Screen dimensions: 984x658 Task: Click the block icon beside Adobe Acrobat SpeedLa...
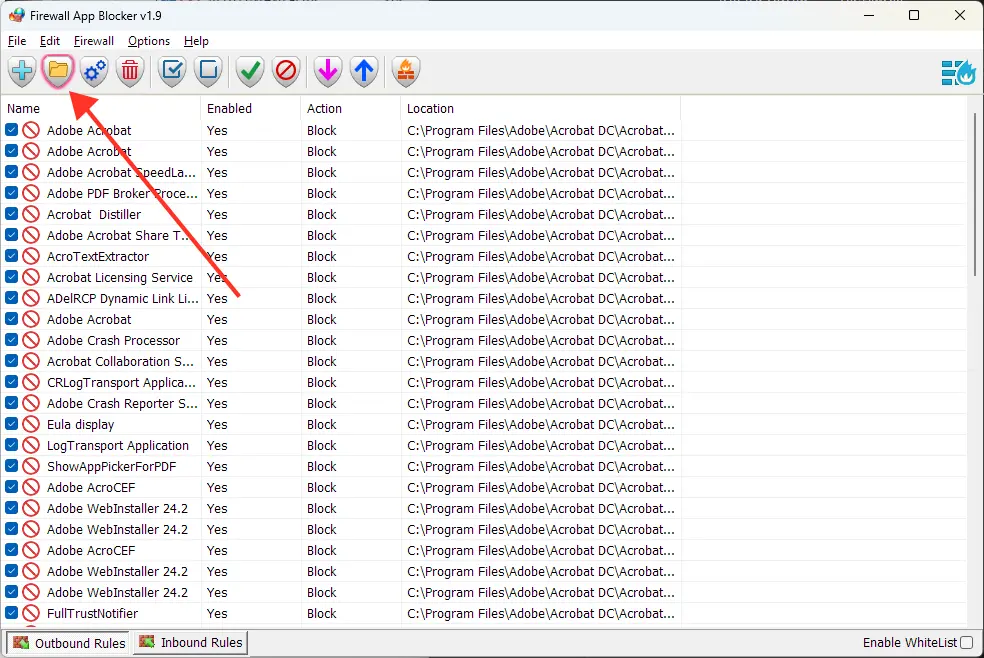click(31, 172)
